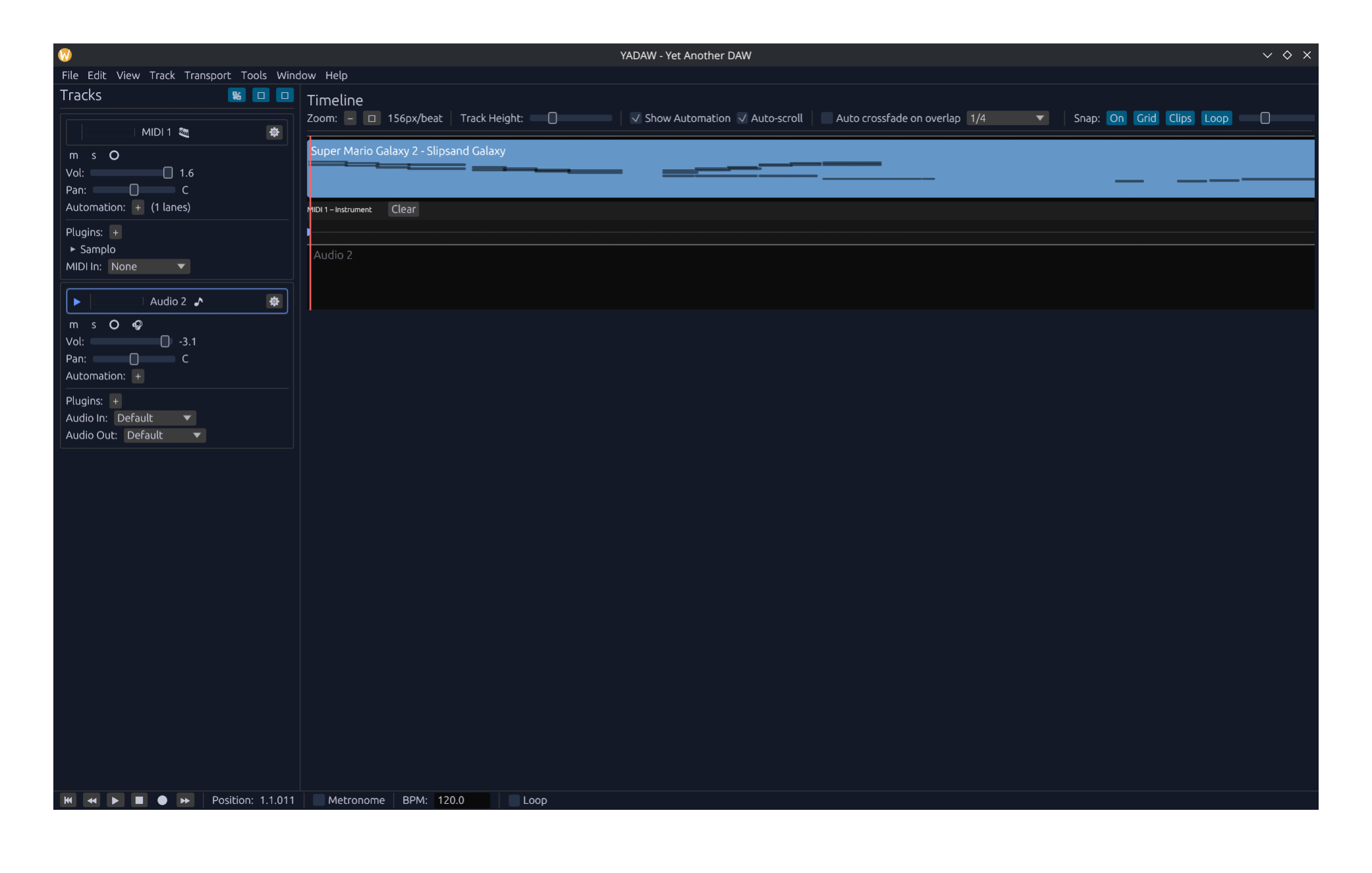Toggle Snap to Grid
Viewport: 1372px width, 873px height.
point(1146,119)
